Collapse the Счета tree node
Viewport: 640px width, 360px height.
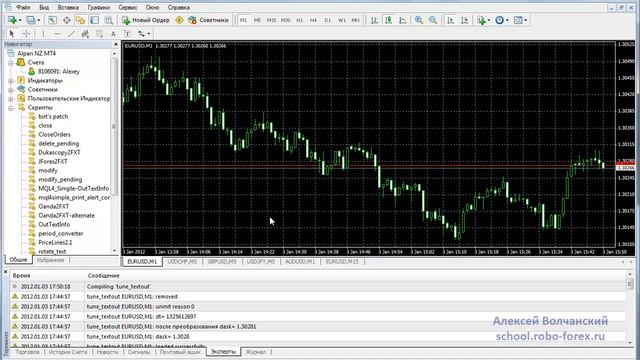tap(11, 63)
